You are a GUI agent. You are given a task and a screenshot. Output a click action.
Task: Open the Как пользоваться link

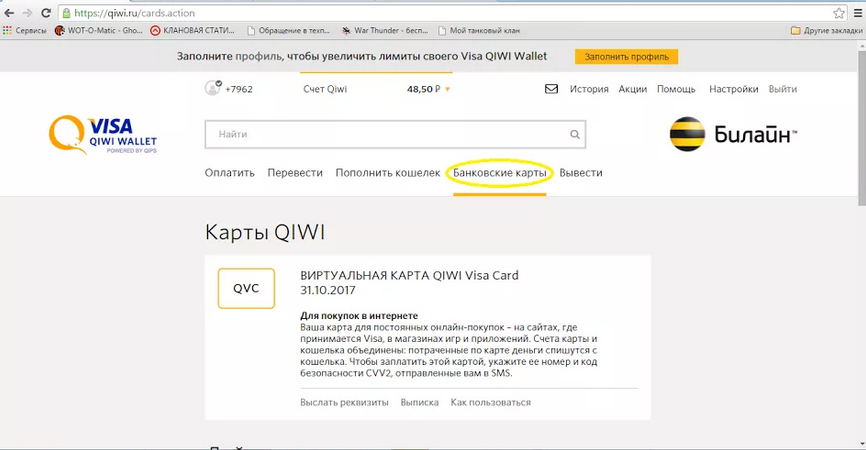(490, 403)
